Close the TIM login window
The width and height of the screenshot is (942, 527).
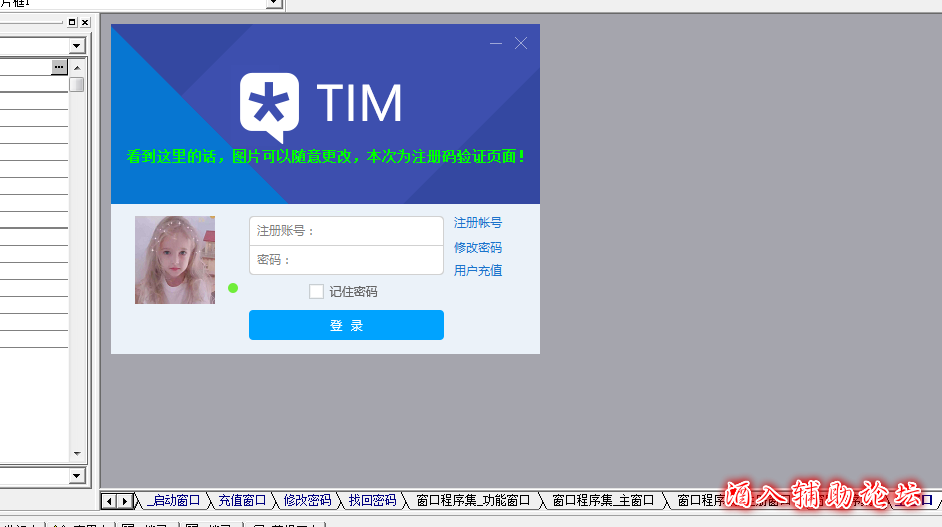(521, 43)
